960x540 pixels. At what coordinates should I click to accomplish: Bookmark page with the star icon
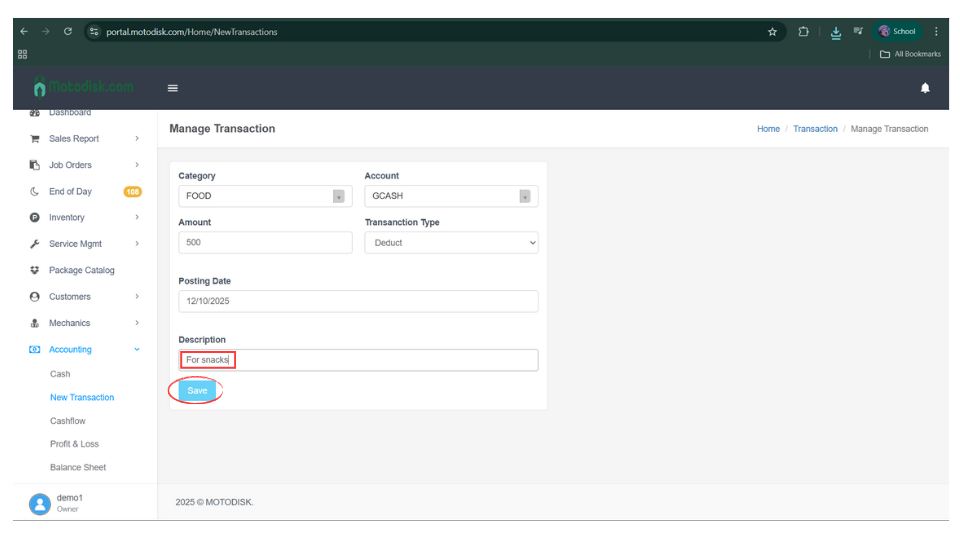coord(772,32)
